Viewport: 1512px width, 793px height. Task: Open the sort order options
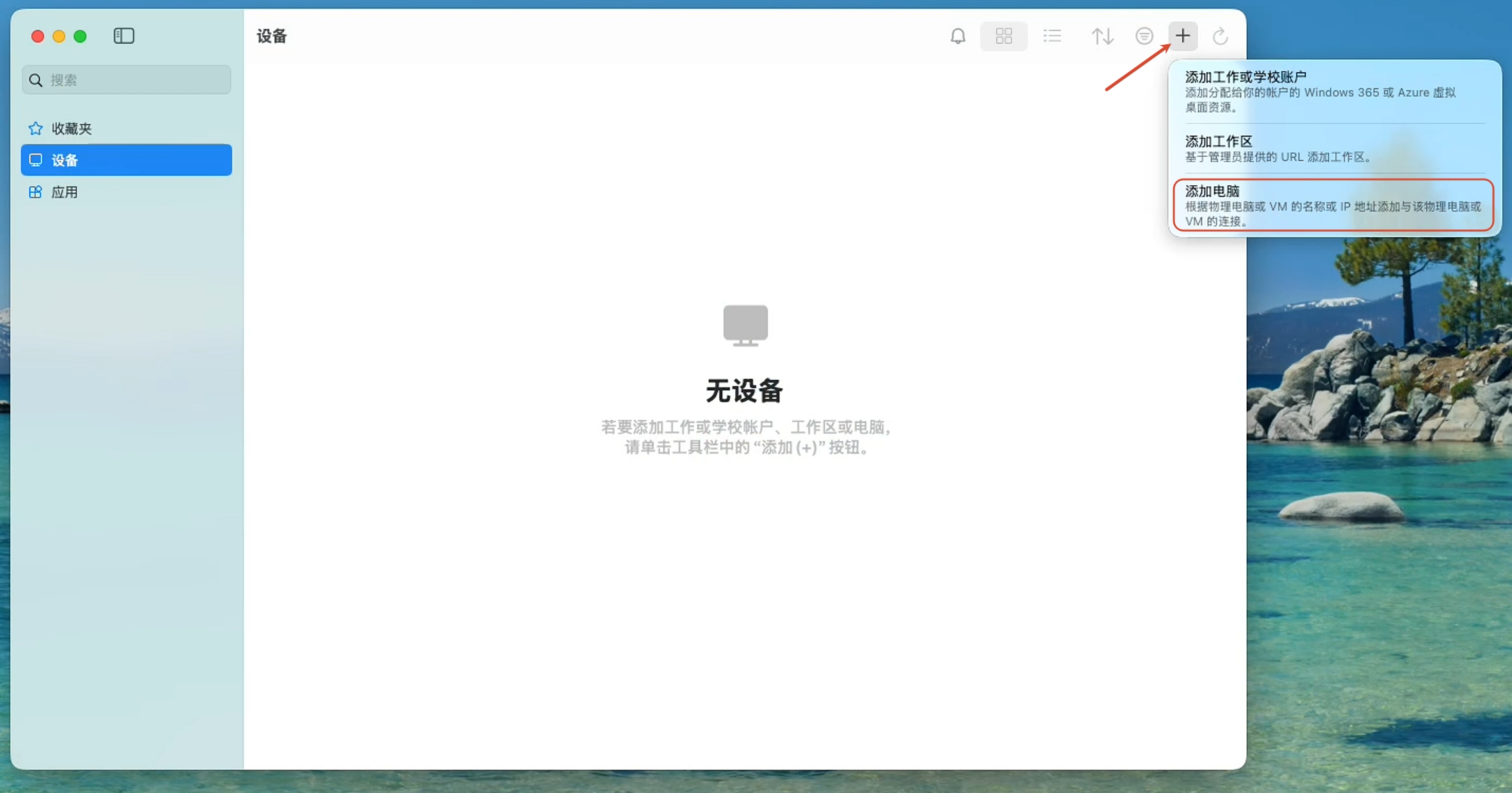click(x=1102, y=36)
